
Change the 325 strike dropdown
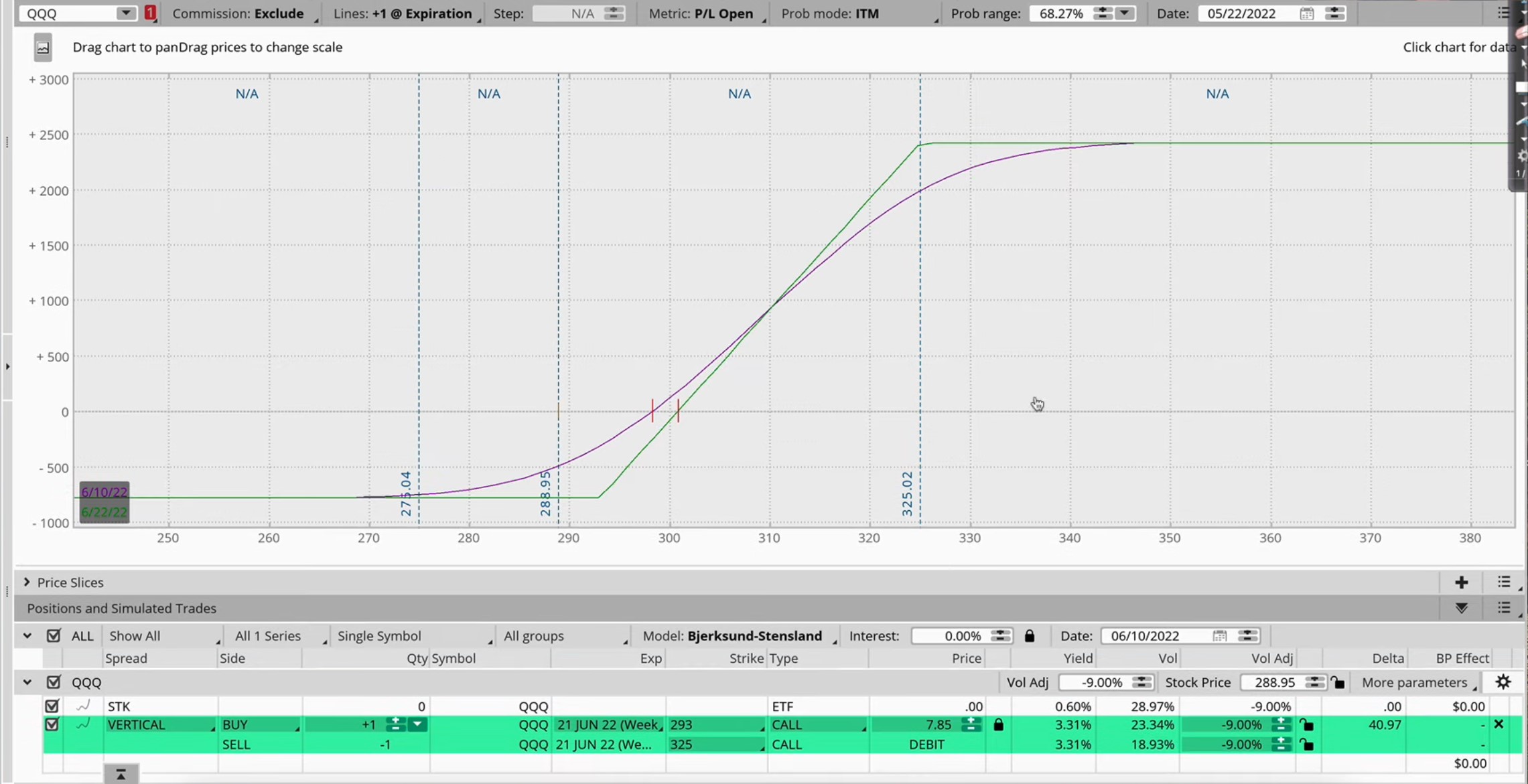point(716,744)
